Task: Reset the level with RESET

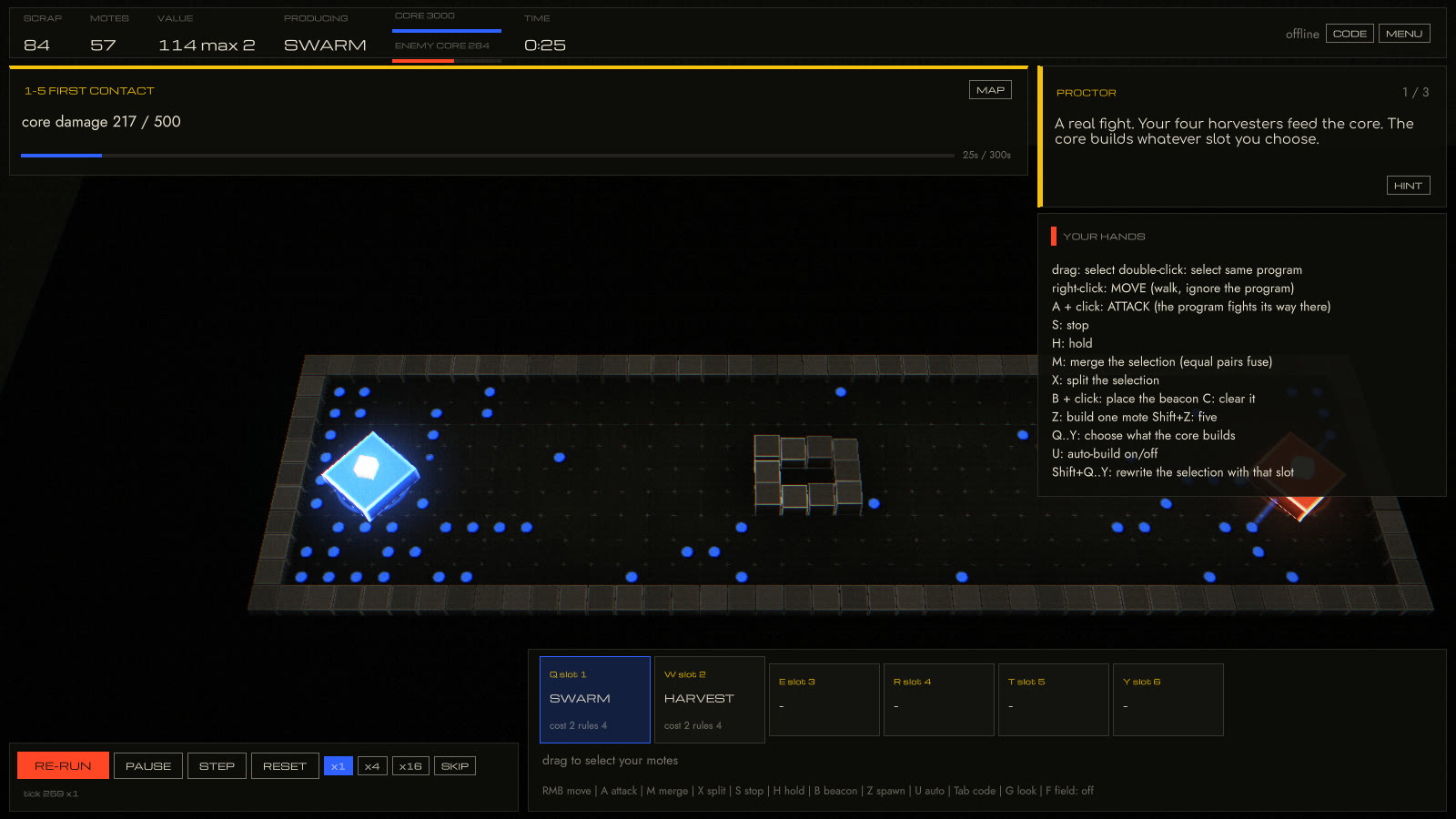Action: click(285, 765)
